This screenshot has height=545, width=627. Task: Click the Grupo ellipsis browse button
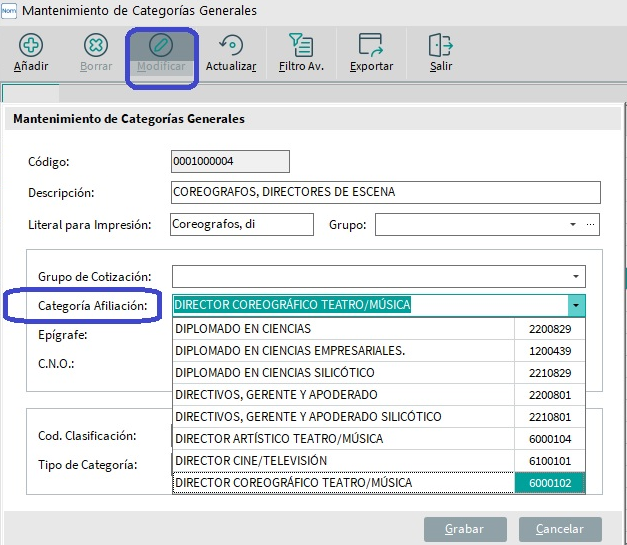point(591,225)
